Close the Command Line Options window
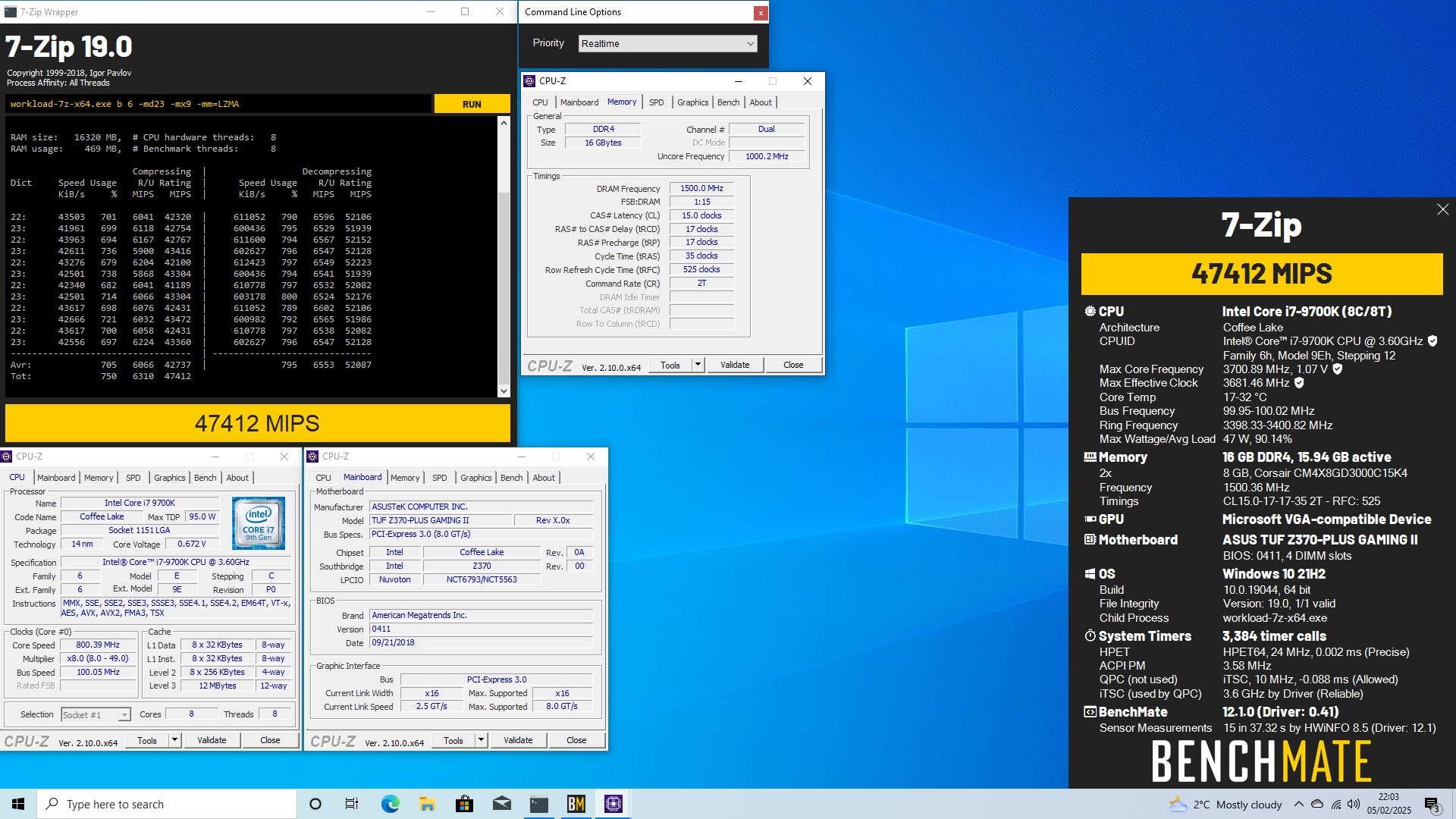The width and height of the screenshot is (1456, 819). 760,12
